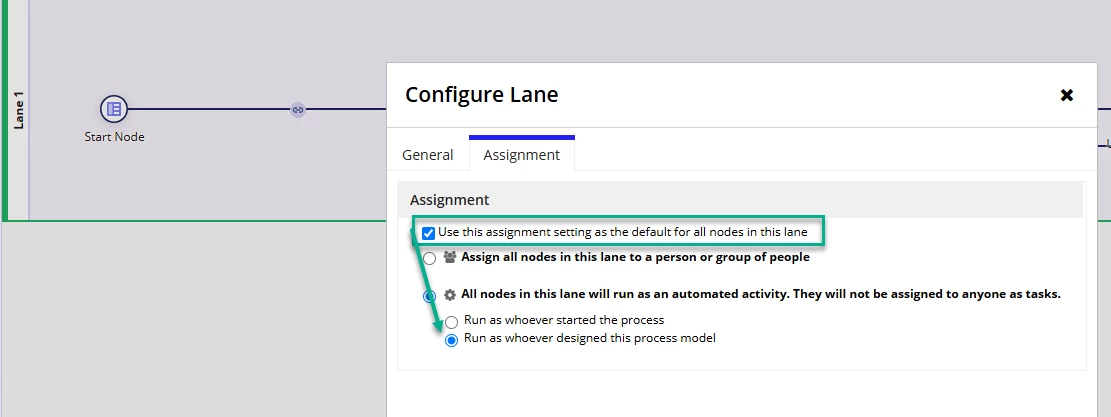Screen dimensions: 1111x417
Task: Choose Run as whoever designed this process model radio
Action: pyautogui.click(x=451, y=341)
